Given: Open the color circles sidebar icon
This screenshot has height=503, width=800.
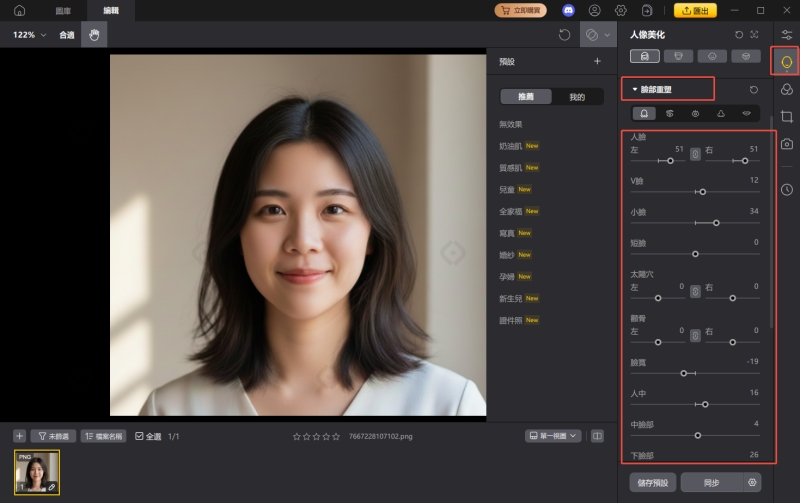Looking at the screenshot, I should click(x=787, y=89).
